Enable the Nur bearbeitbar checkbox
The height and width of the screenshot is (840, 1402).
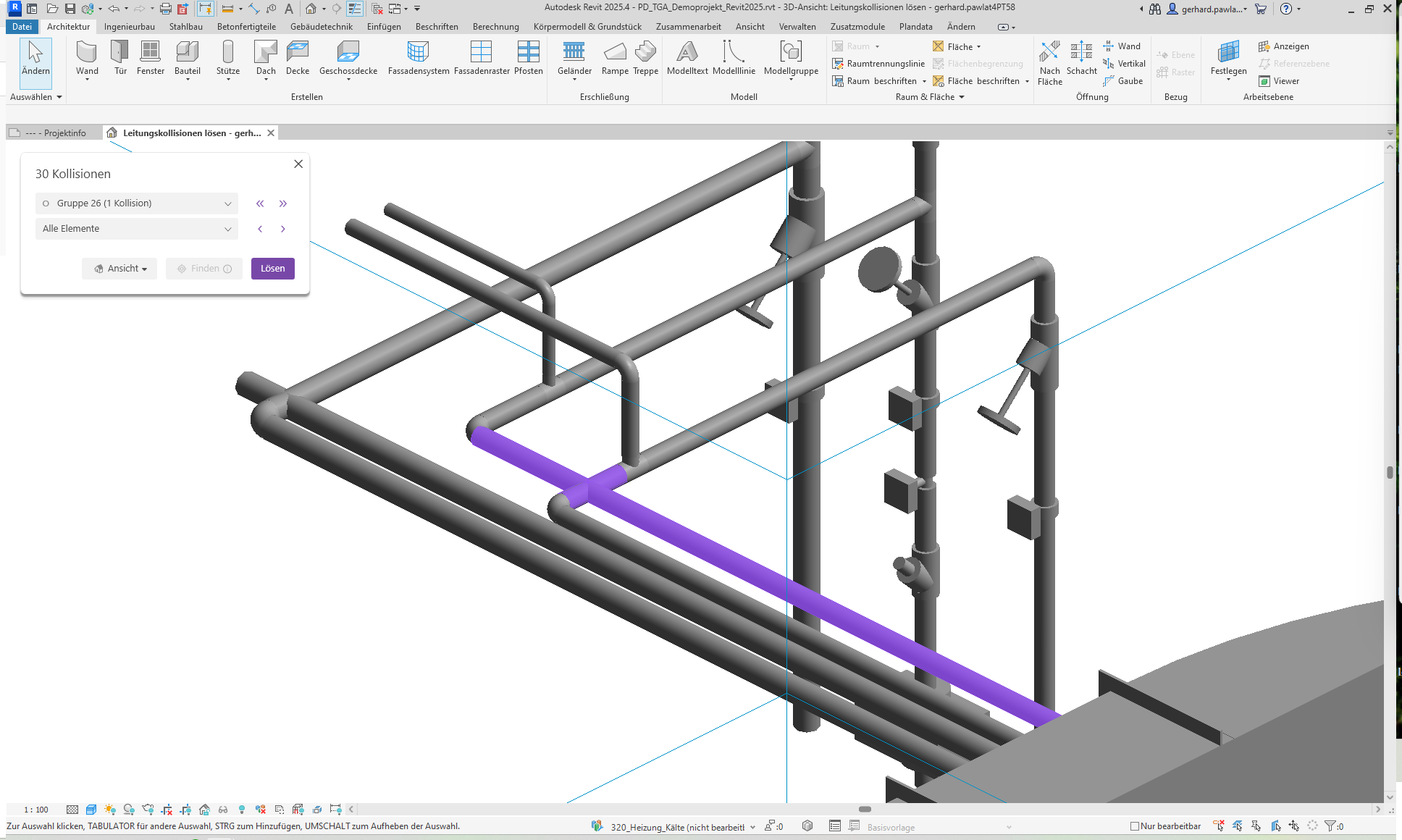(x=1135, y=826)
